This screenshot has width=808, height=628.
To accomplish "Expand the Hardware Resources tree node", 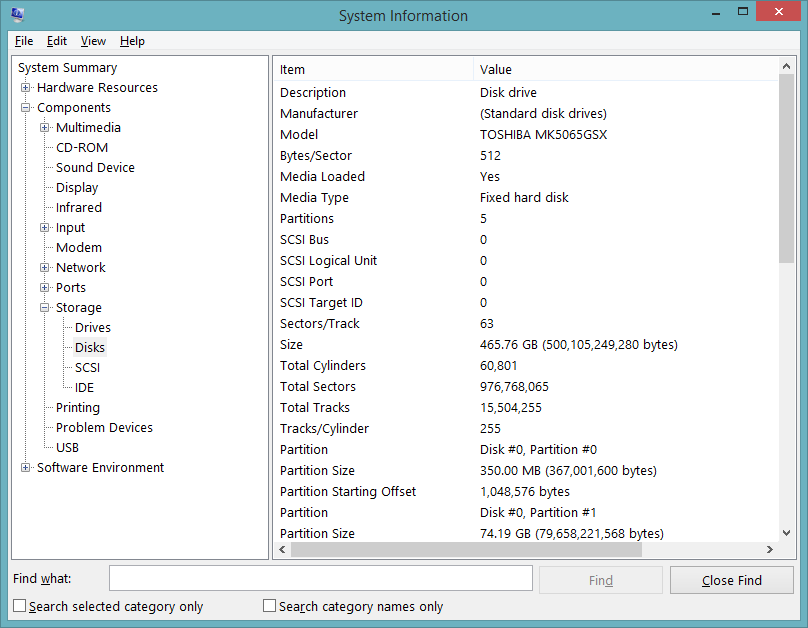I will point(24,87).
